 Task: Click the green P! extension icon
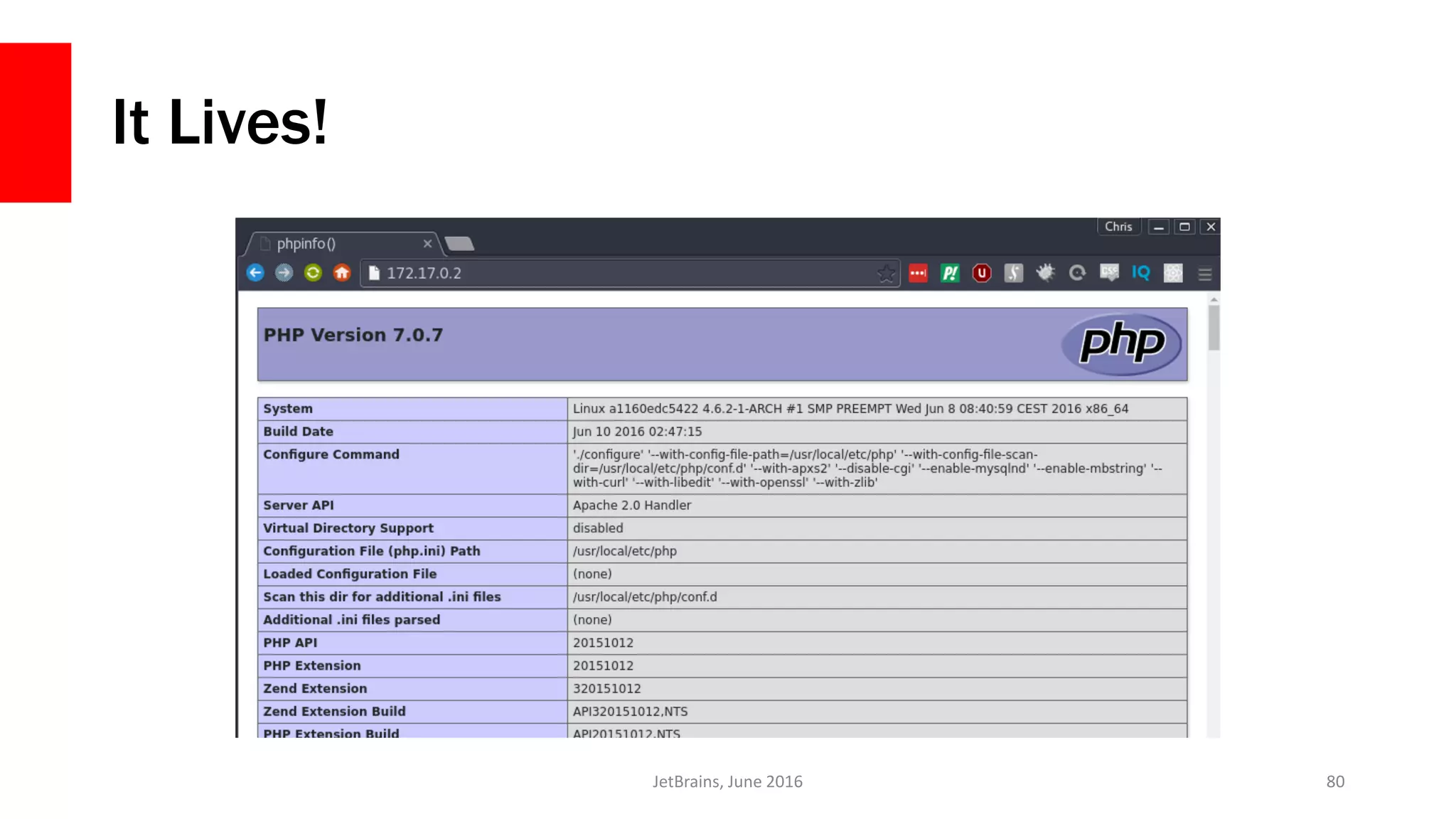[950, 273]
